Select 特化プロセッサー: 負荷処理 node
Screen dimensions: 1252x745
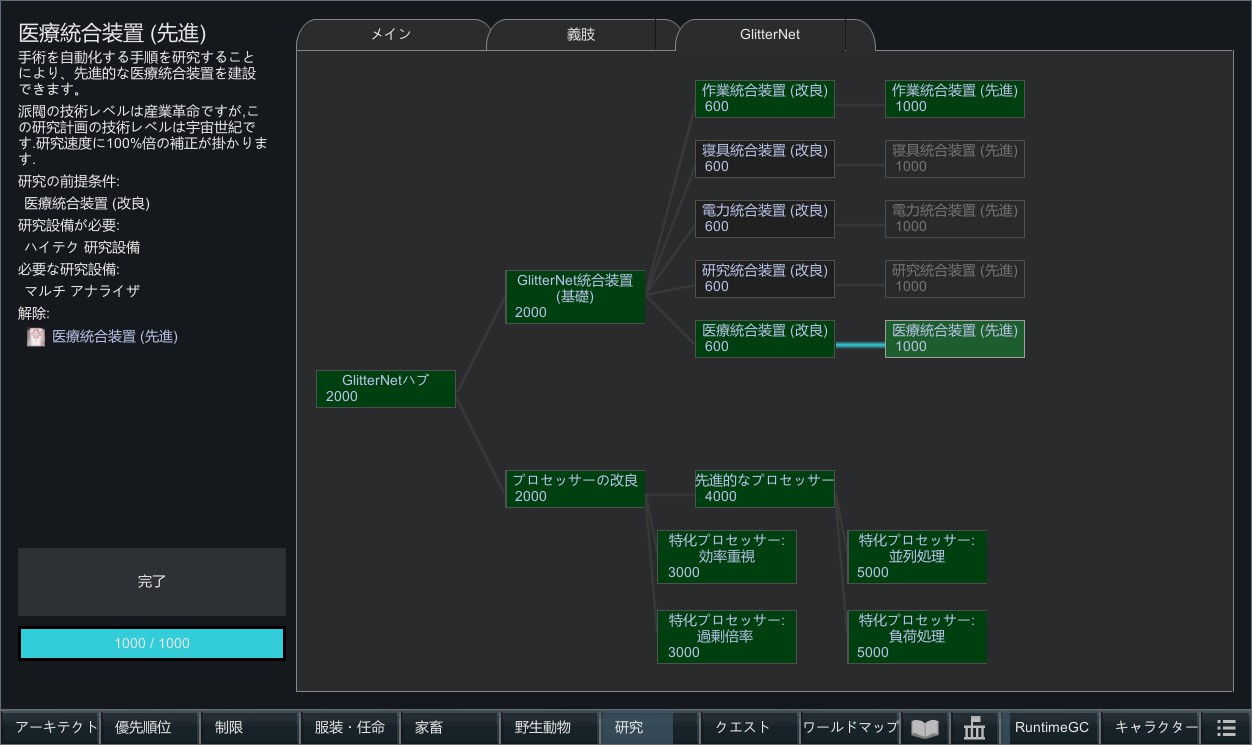917,637
